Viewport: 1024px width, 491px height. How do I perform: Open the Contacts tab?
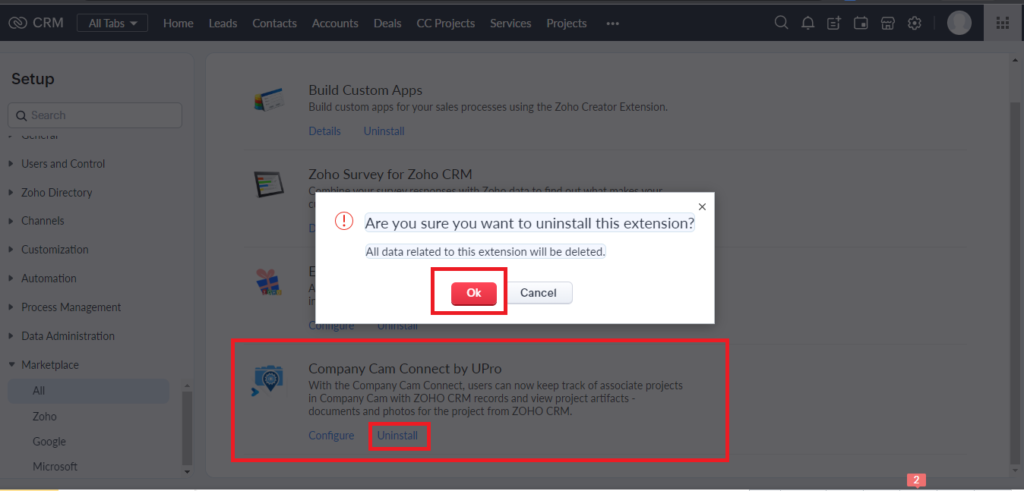[x=274, y=24]
